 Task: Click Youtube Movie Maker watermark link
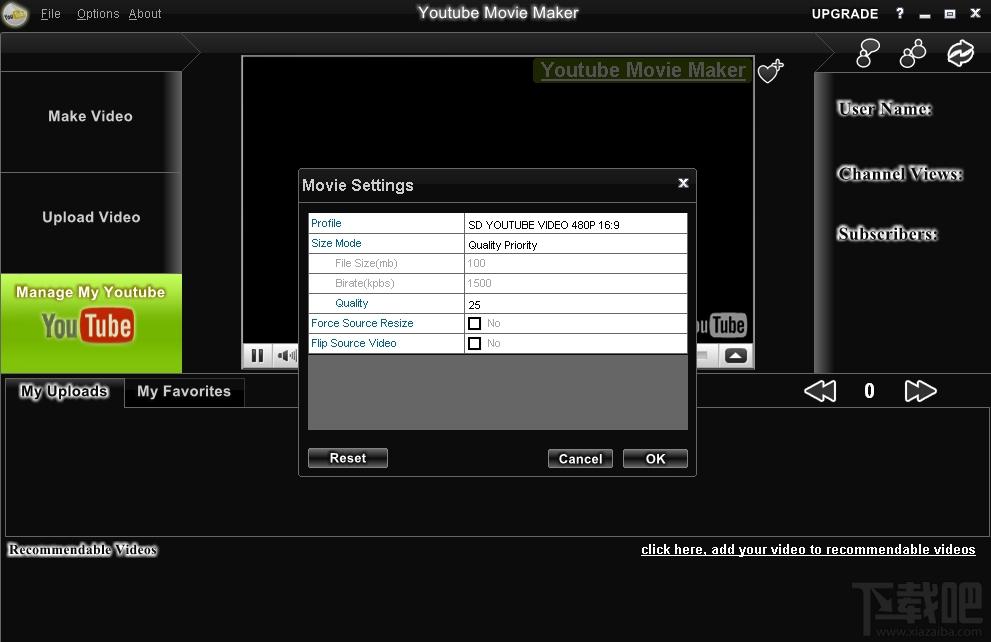pyautogui.click(x=643, y=70)
